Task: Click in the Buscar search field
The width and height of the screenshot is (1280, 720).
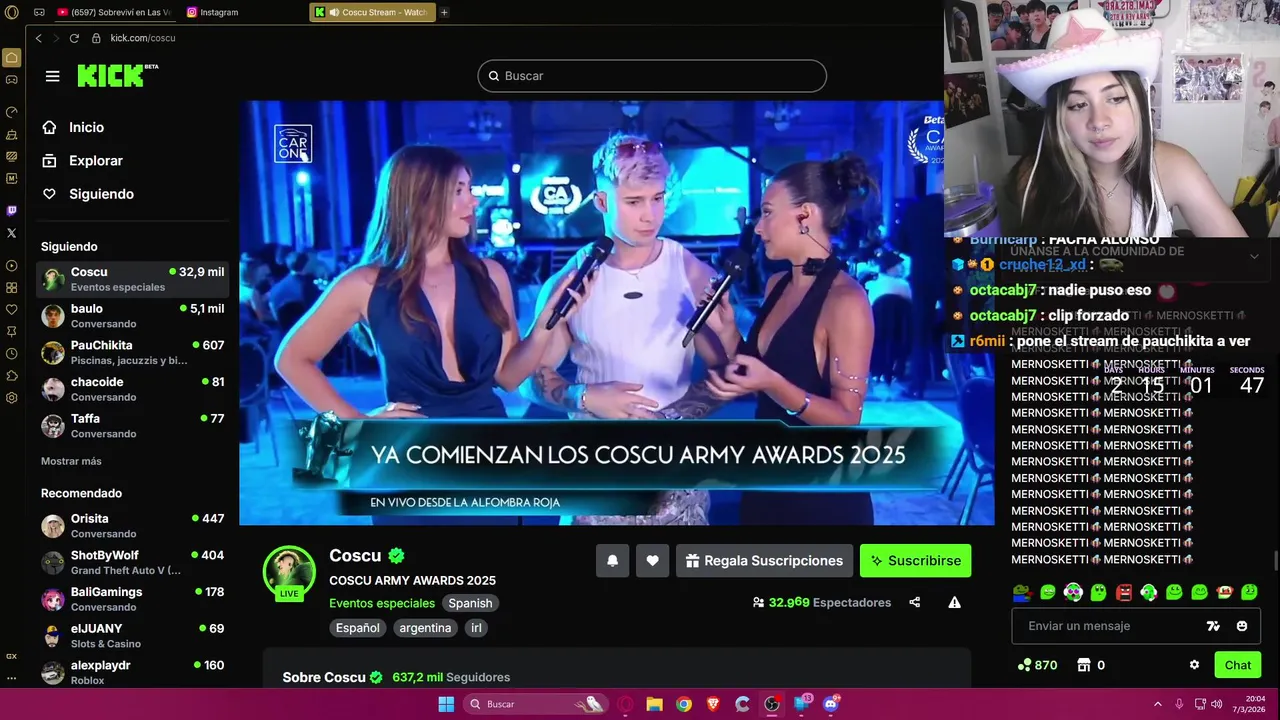Action: 652,76
